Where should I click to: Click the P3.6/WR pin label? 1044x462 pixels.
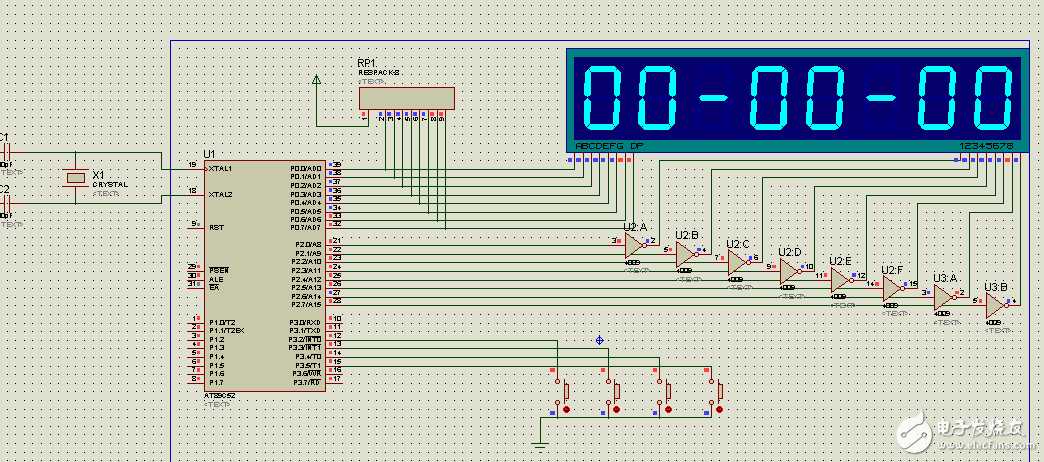[x=306, y=373]
